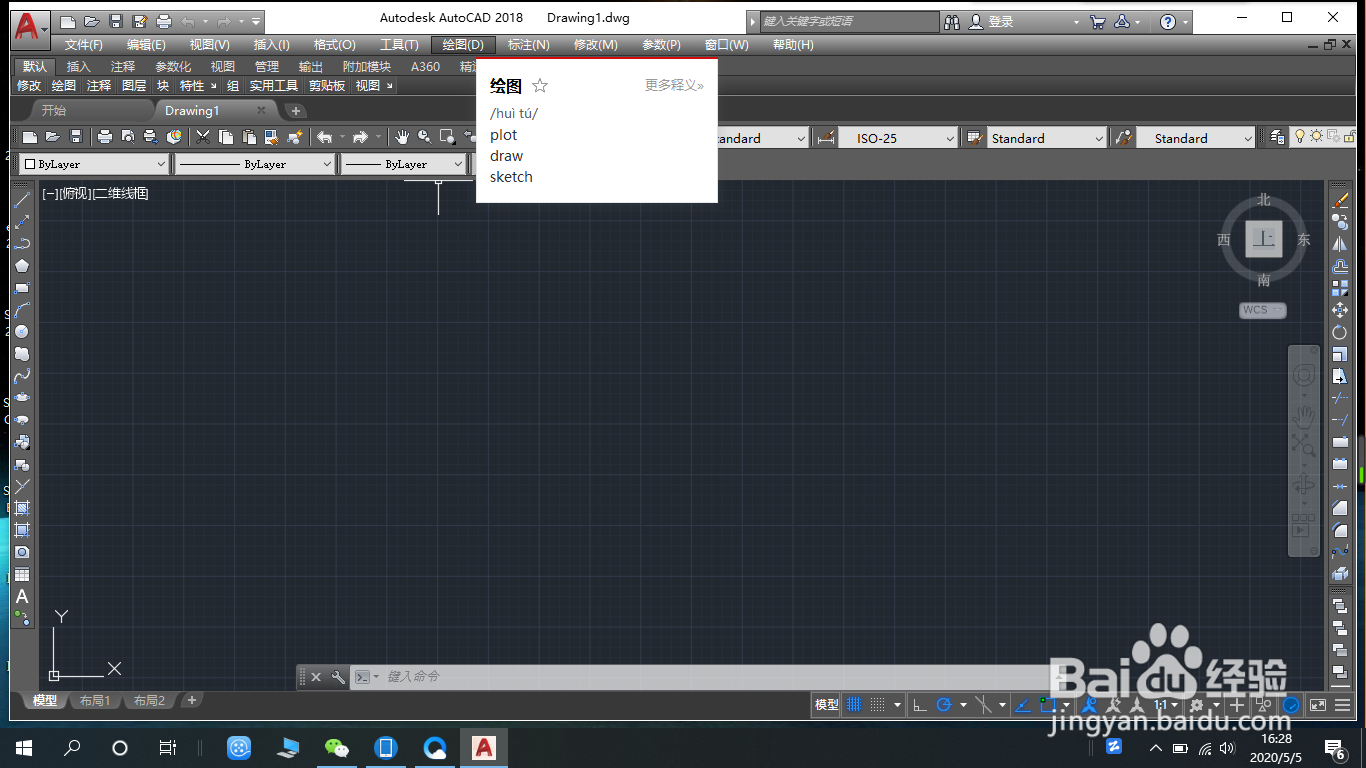
Task: Switch to the 布局1 layout tab
Action: coord(95,701)
